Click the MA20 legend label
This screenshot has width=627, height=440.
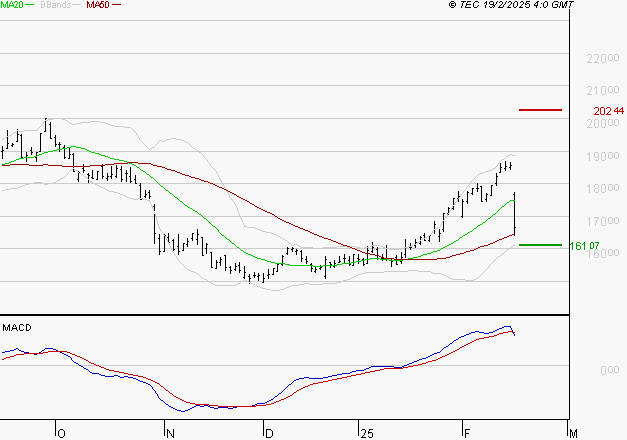(x=12, y=5)
